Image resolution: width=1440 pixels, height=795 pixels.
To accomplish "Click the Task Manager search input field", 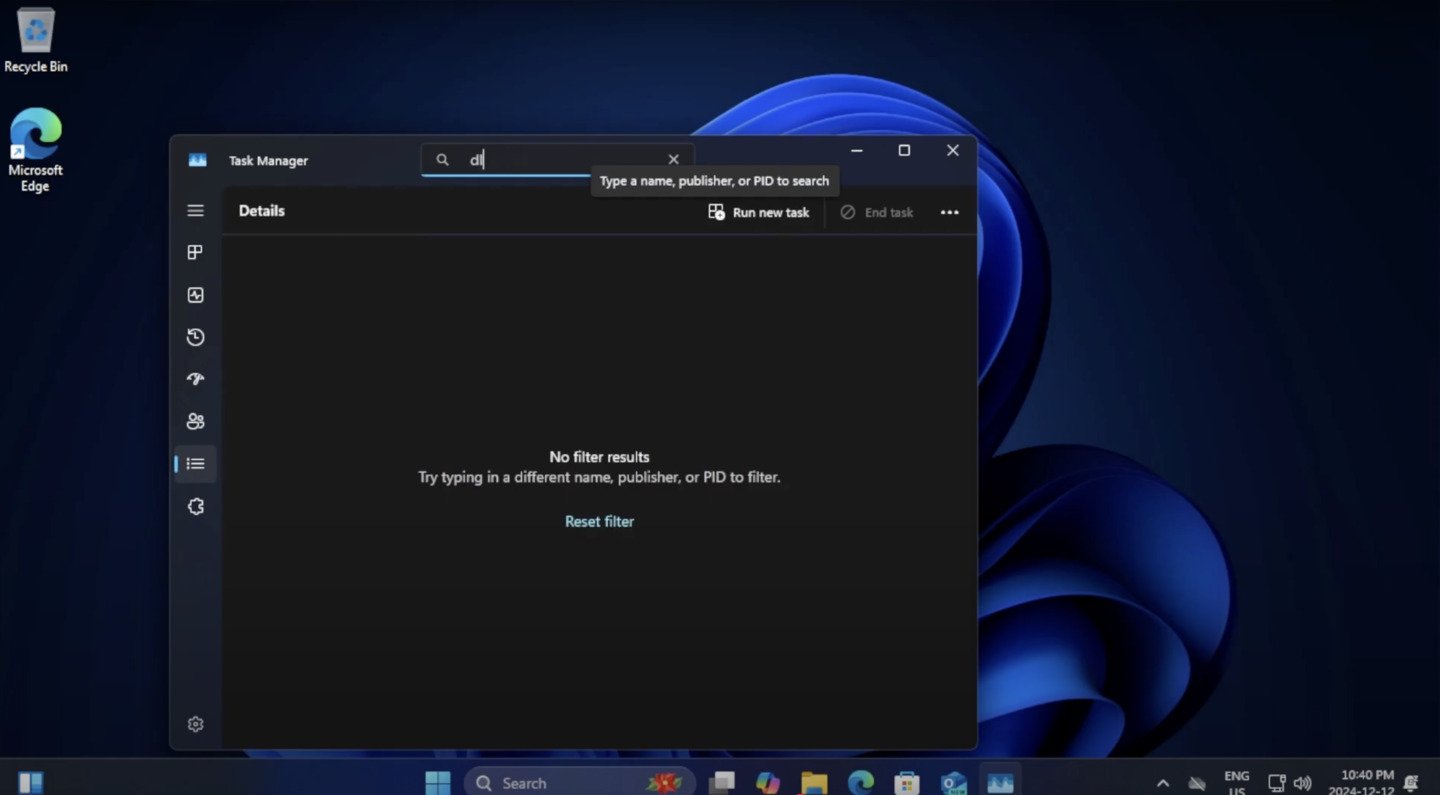I will tap(550, 159).
